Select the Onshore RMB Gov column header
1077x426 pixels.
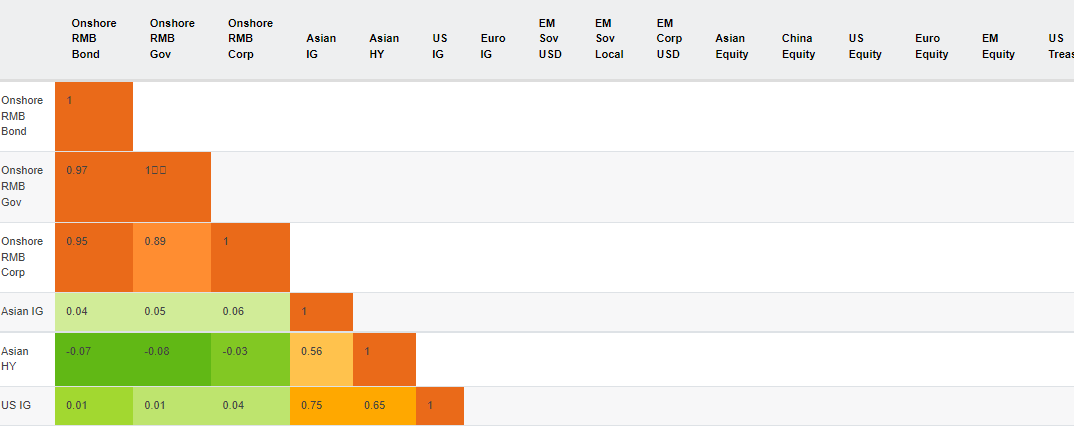pos(172,39)
